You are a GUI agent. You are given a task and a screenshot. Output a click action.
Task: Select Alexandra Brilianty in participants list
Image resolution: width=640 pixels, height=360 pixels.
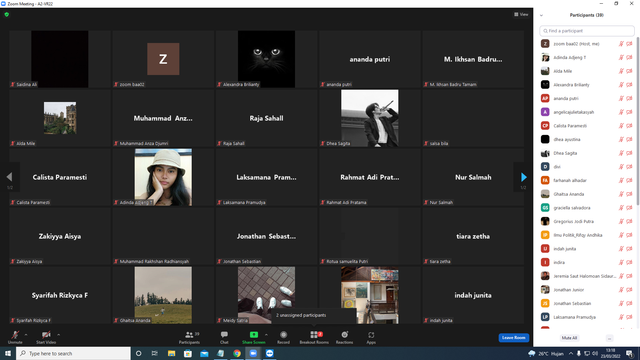point(587,85)
